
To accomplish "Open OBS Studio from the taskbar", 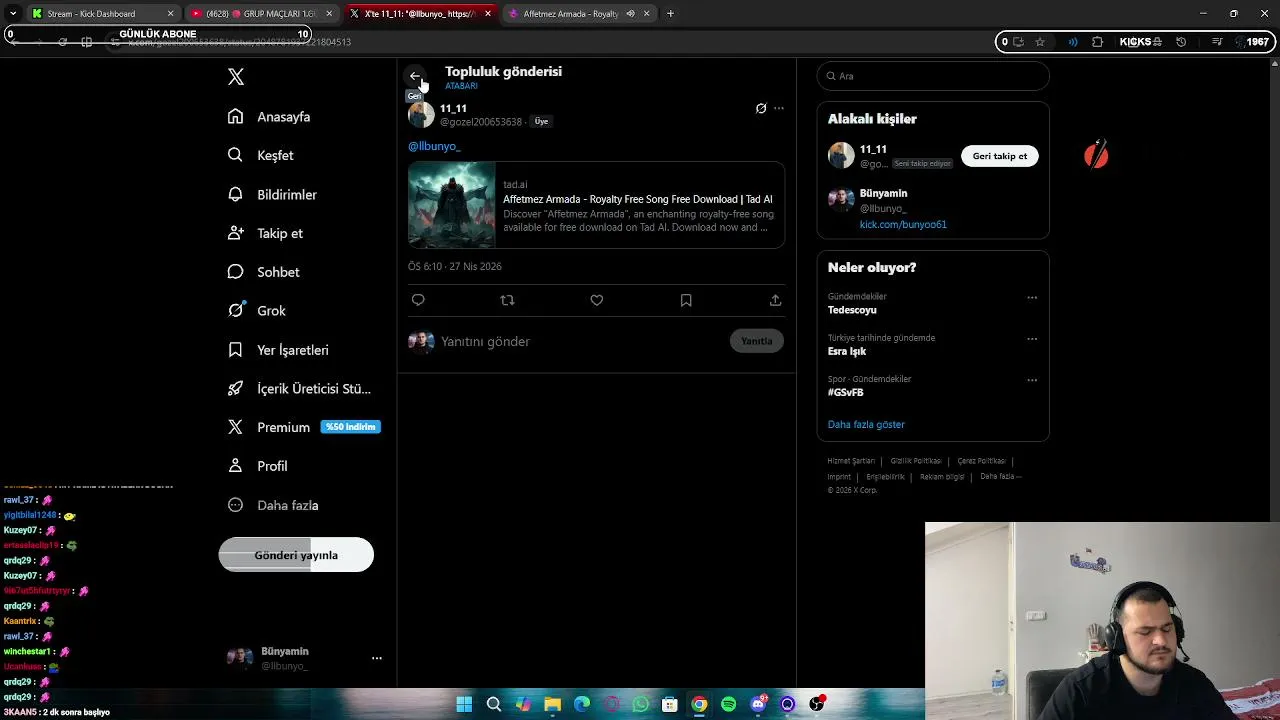I will tap(817, 704).
